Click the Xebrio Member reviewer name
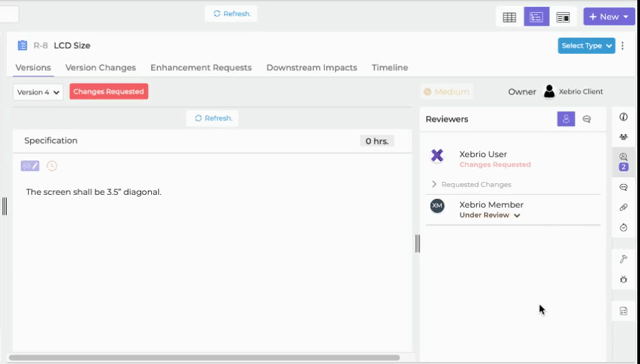Image resolution: width=640 pixels, height=364 pixels. coord(491,205)
